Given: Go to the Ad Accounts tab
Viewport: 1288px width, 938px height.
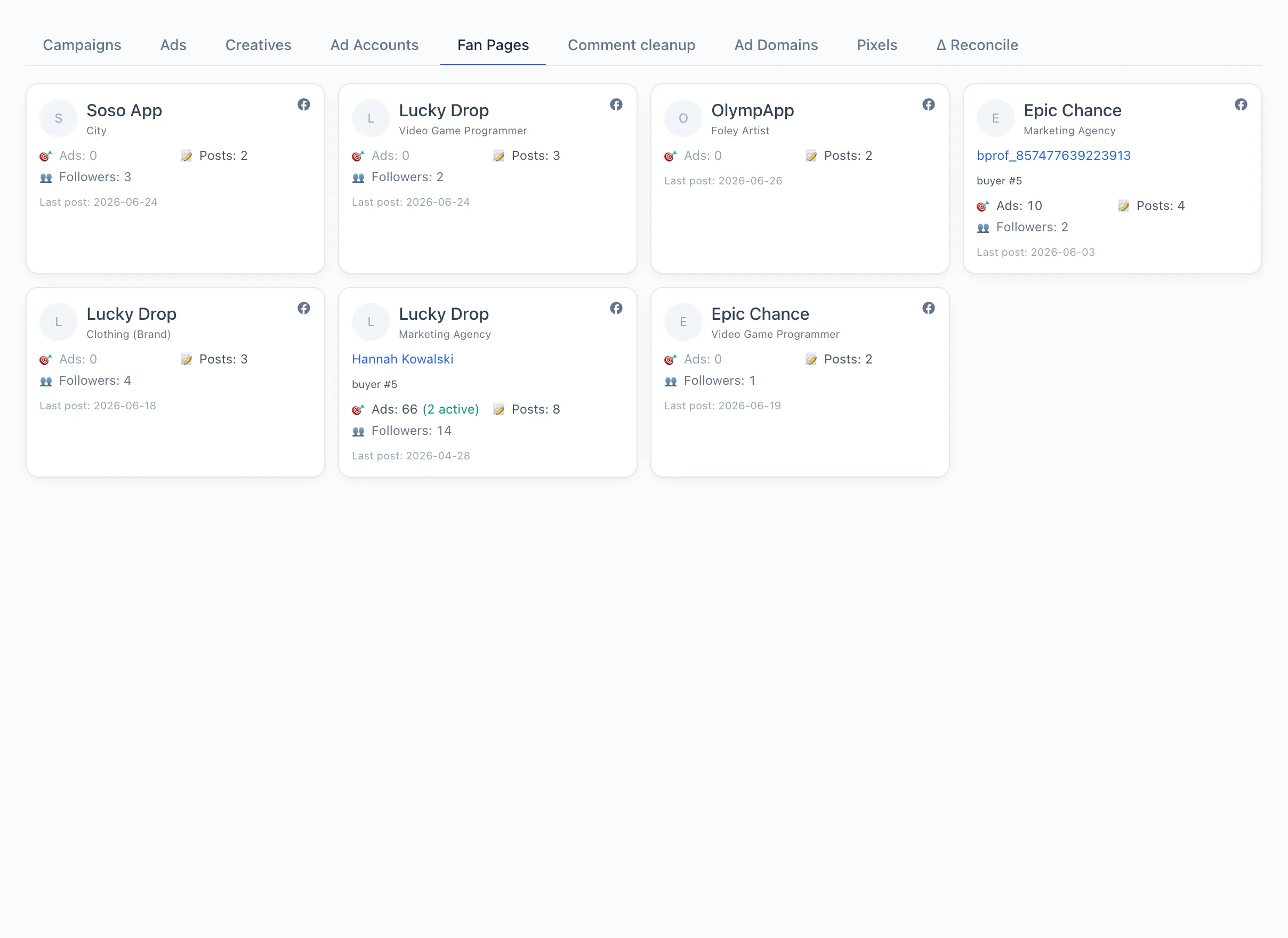Looking at the screenshot, I should point(374,45).
